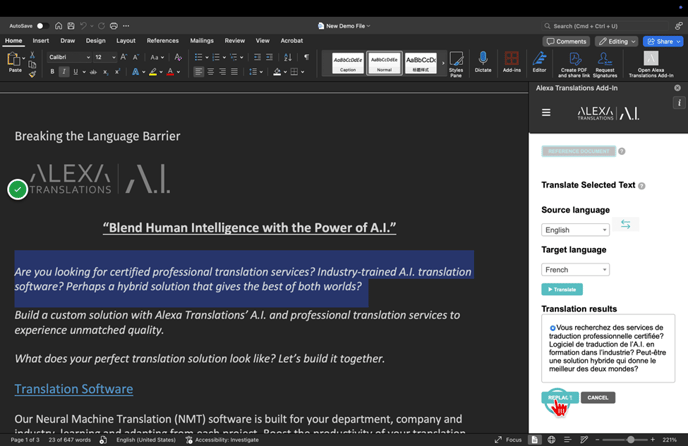Click Create PDF and share link
This screenshot has height=446, width=688.
click(574, 65)
